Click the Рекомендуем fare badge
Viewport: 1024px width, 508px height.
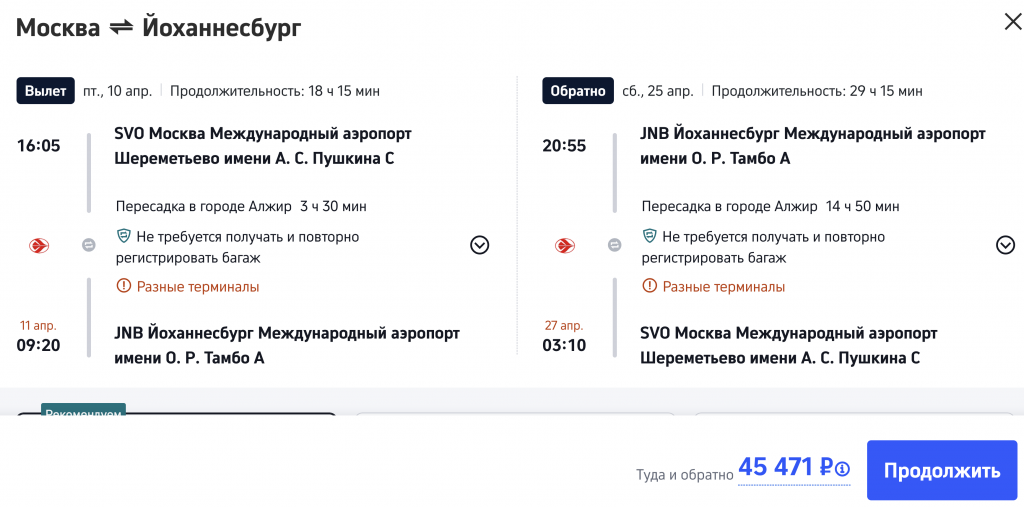[84, 412]
